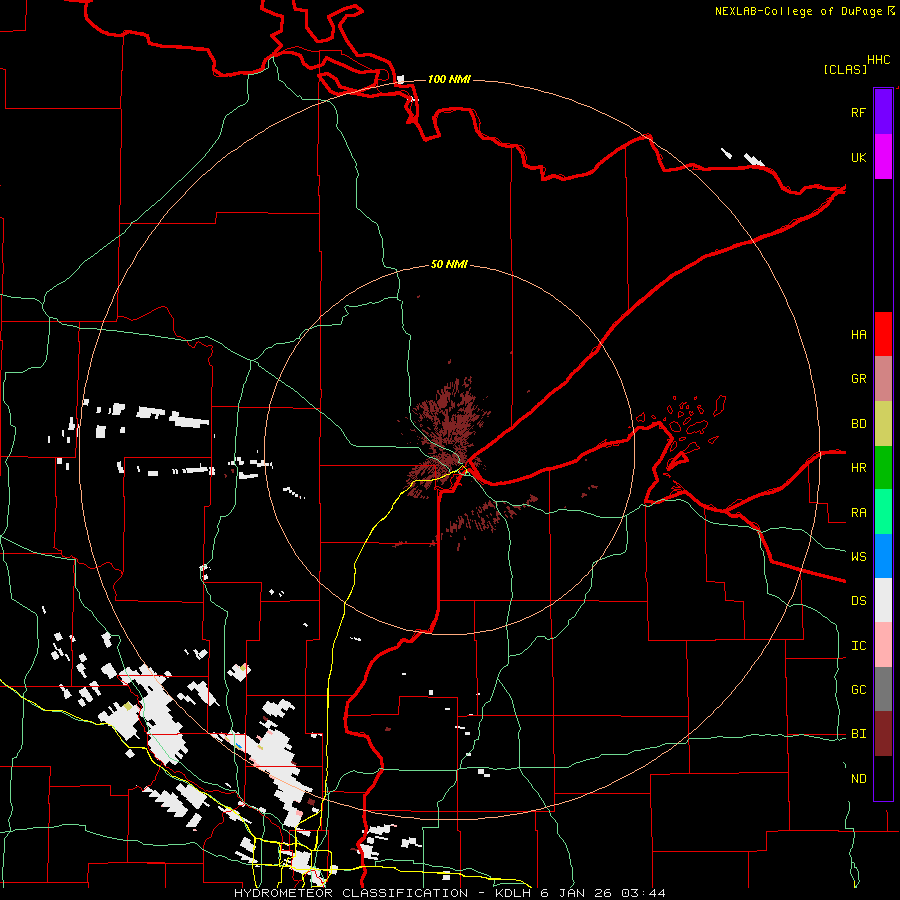Click the NEXLAB-College of DuPage credit text
900x900 pixels.
pyautogui.click(x=798, y=11)
